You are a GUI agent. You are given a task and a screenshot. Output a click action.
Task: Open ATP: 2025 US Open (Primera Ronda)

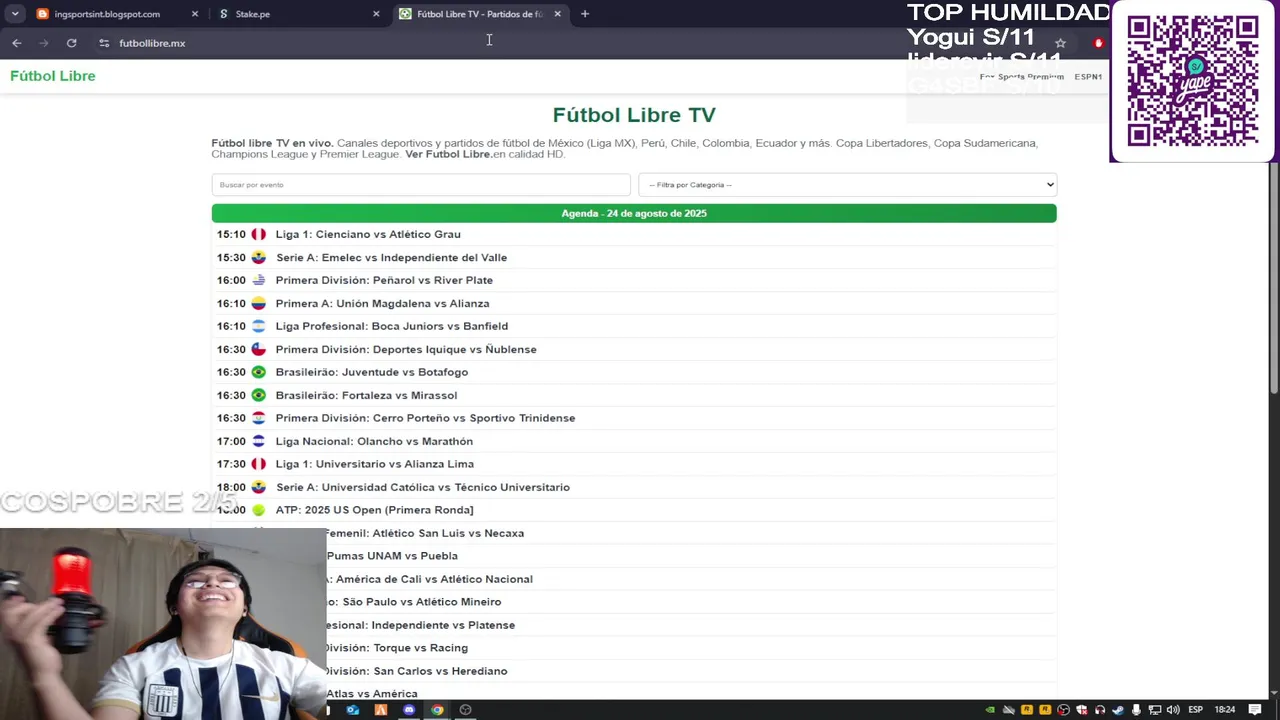tap(374, 510)
